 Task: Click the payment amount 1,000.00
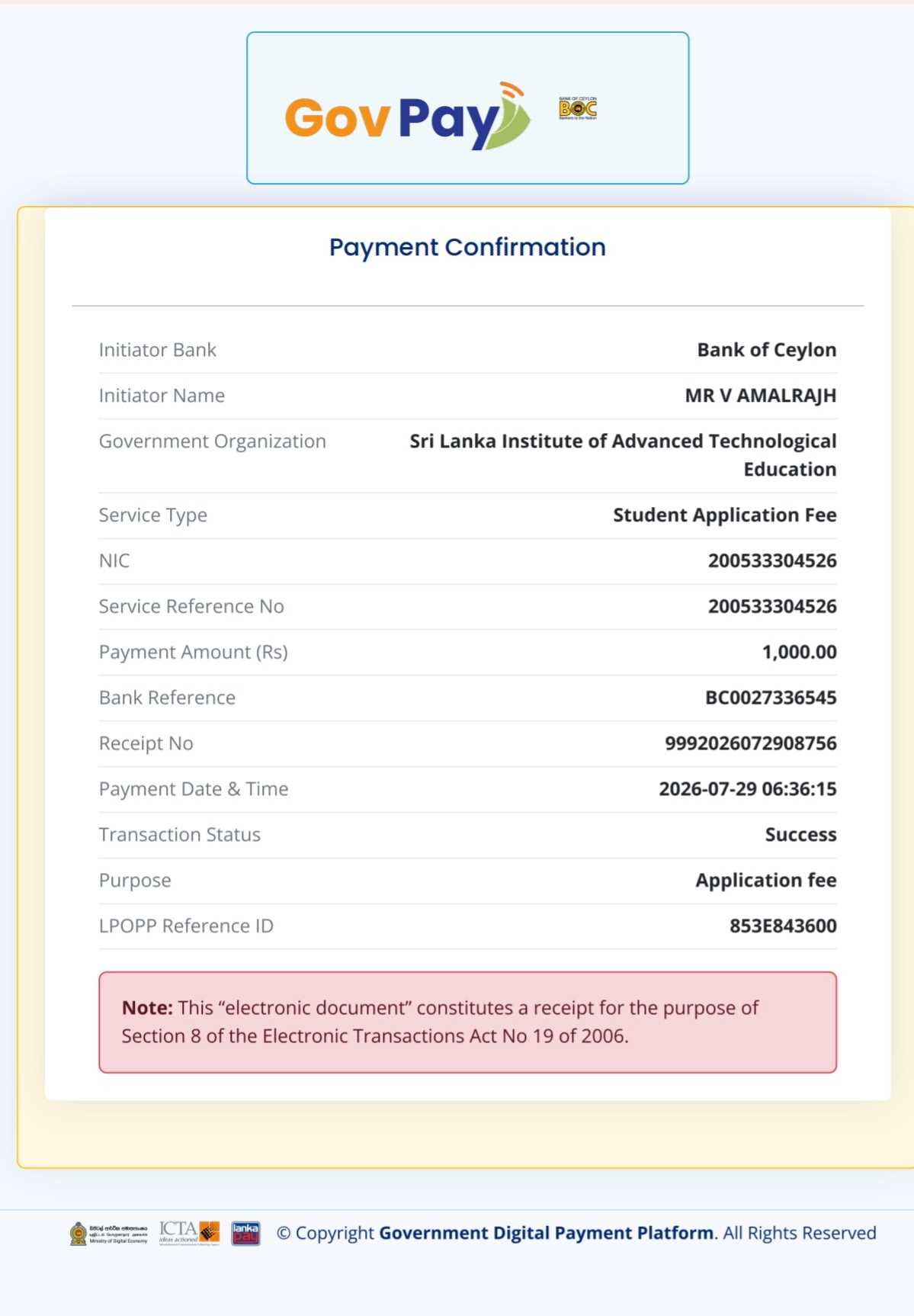pyautogui.click(x=799, y=652)
